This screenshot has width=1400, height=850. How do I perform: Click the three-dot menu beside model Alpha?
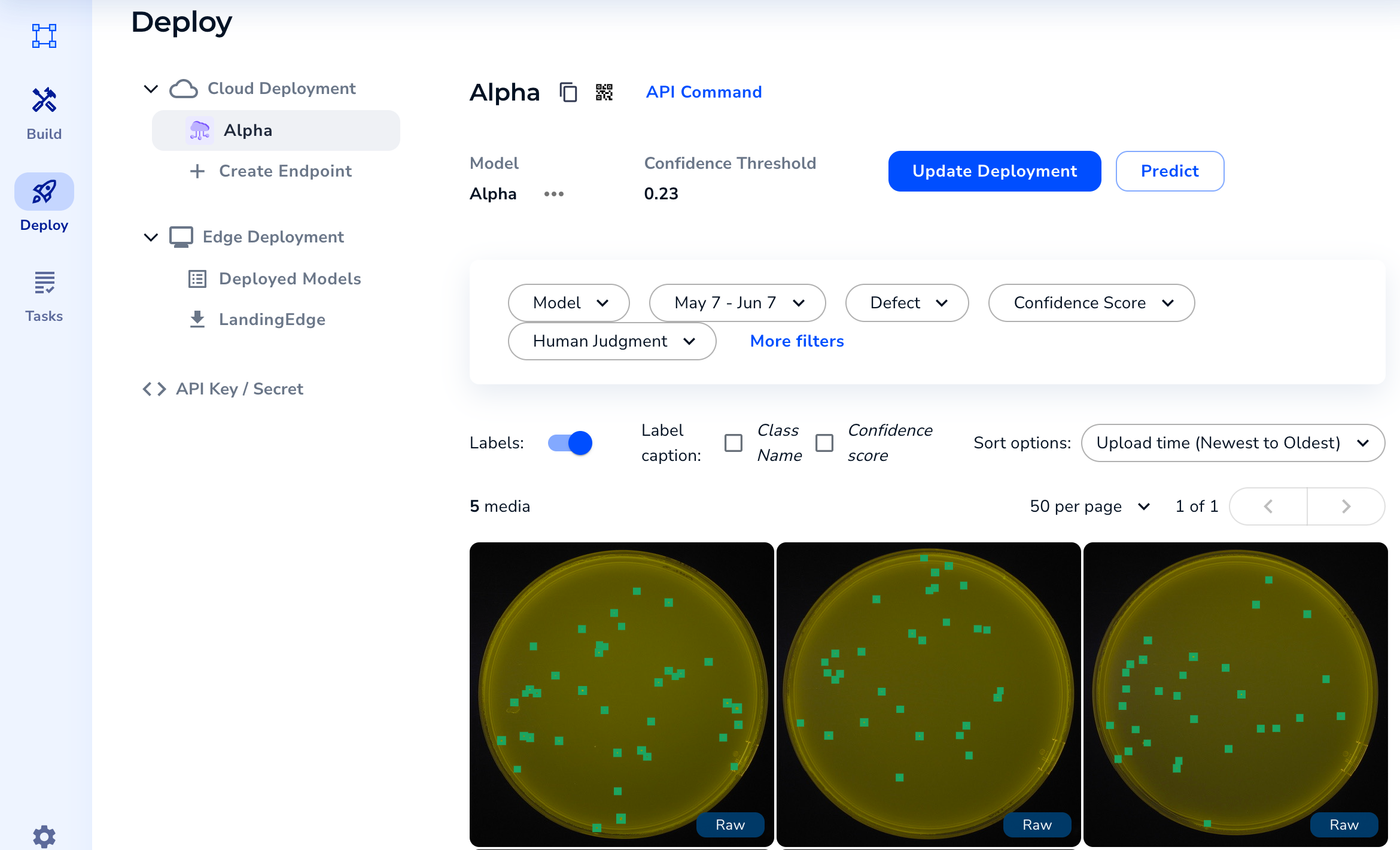click(553, 194)
